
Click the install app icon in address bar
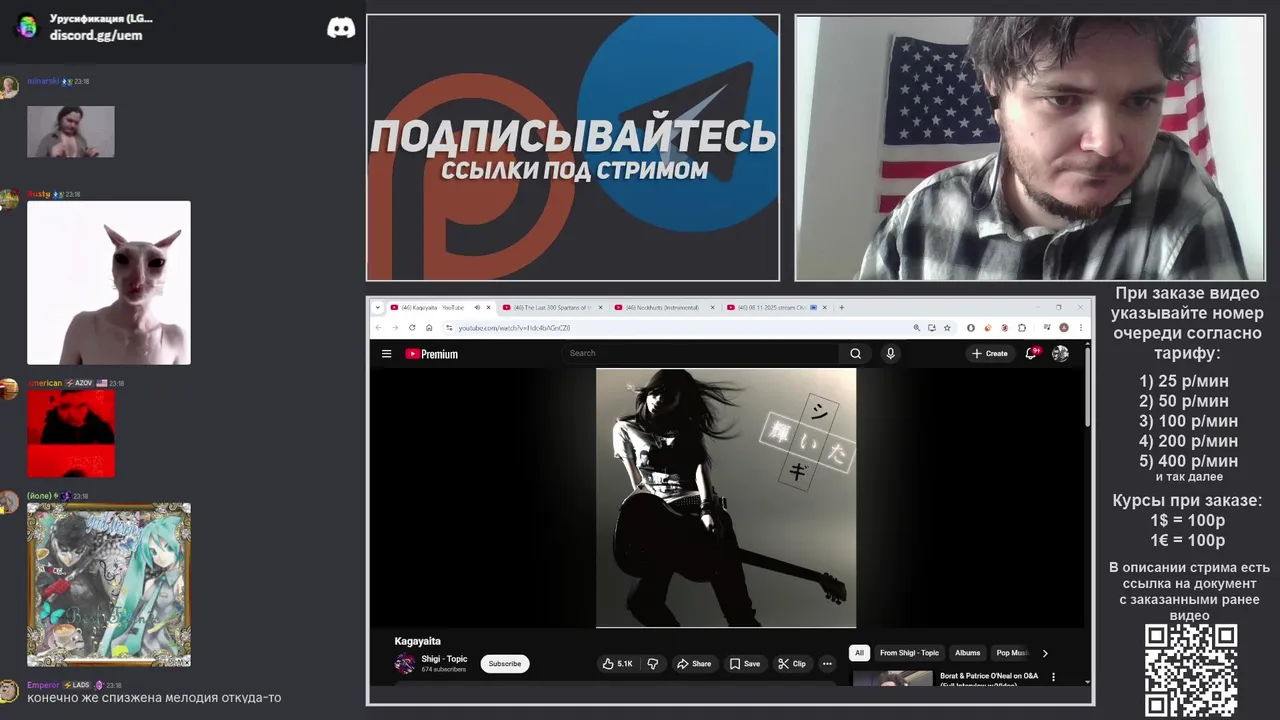pyautogui.click(x=932, y=327)
